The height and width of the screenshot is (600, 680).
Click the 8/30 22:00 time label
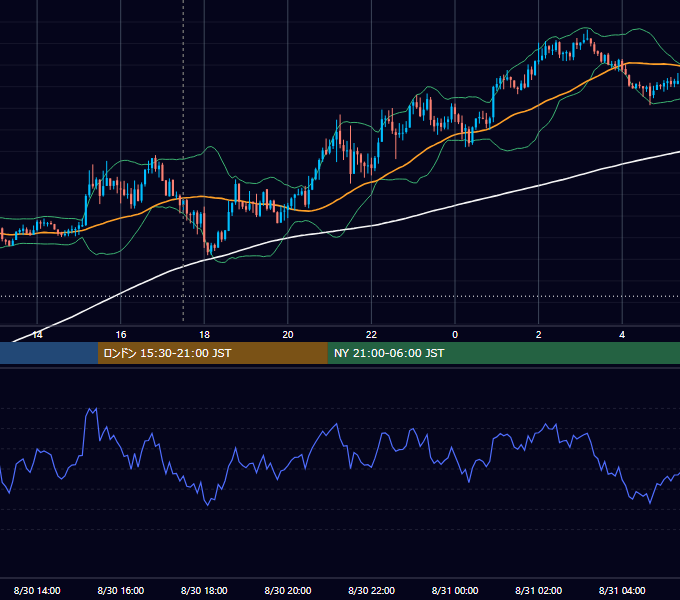tap(372, 590)
